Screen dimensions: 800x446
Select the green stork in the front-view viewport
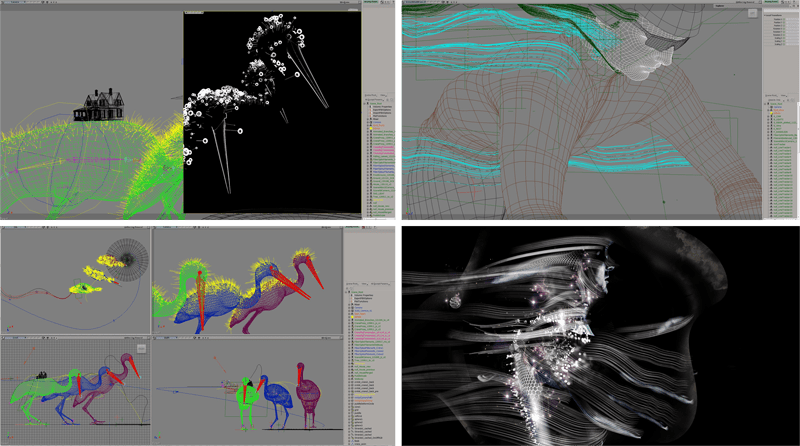(246, 403)
